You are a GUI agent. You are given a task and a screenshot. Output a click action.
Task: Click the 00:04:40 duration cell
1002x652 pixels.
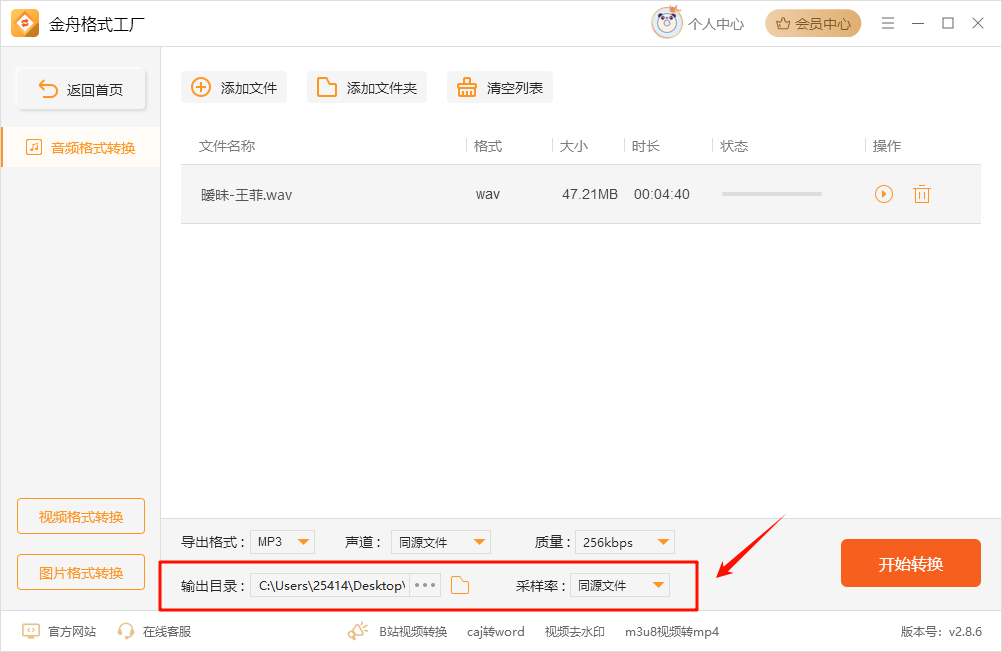click(661, 194)
